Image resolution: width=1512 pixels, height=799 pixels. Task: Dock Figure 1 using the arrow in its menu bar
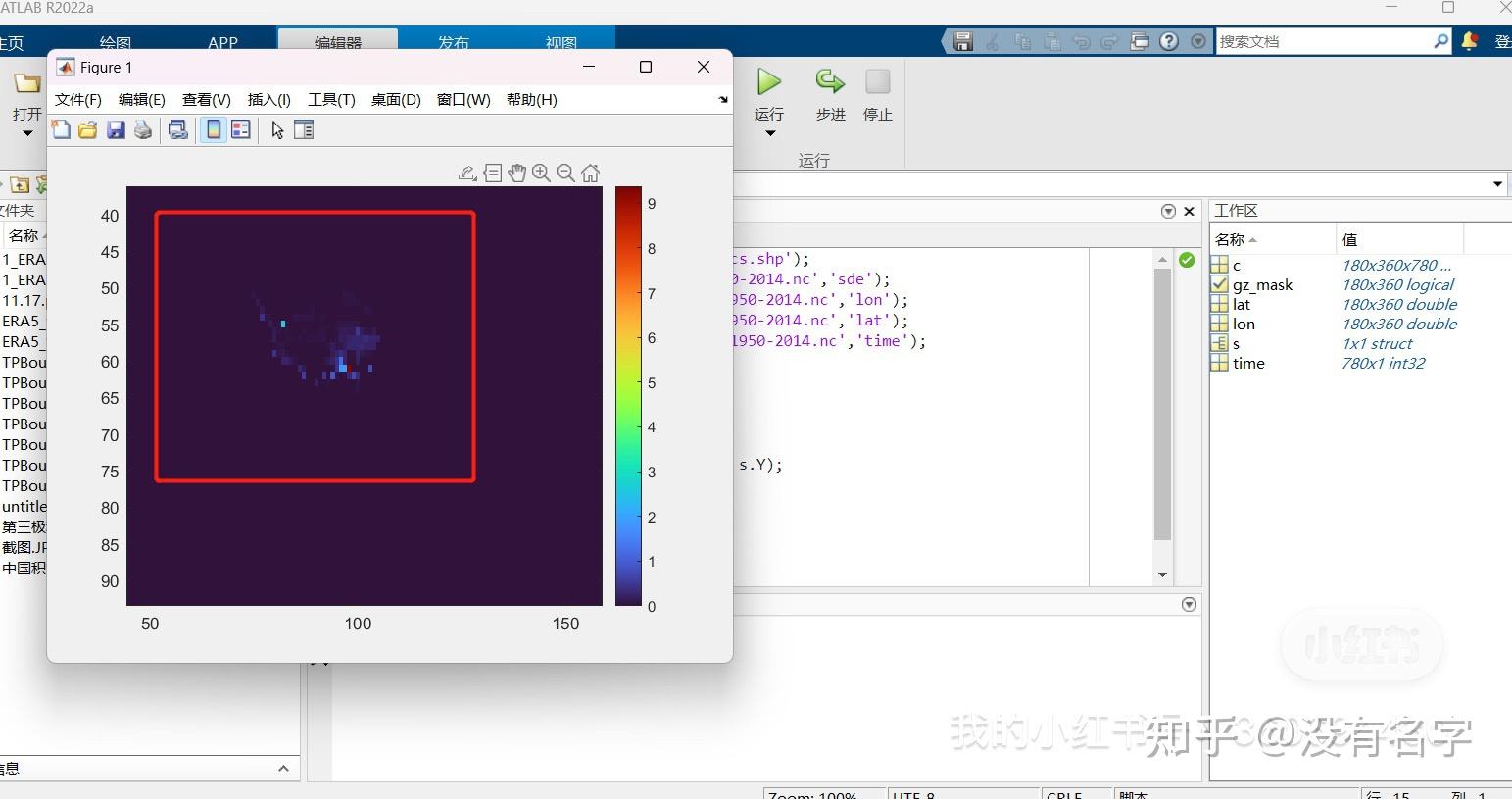[x=723, y=99]
